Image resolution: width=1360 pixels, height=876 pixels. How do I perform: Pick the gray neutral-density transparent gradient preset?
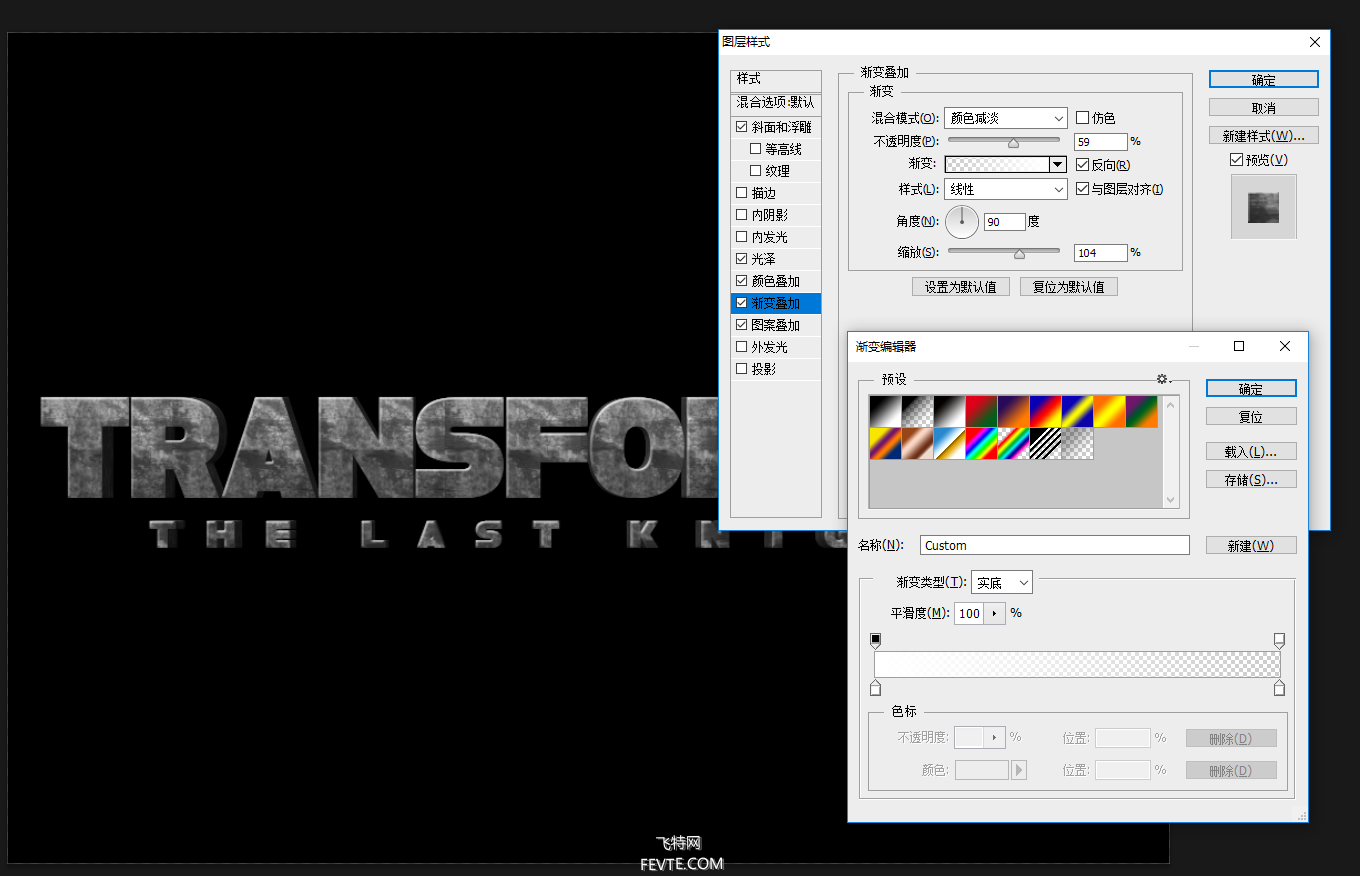coord(1077,444)
